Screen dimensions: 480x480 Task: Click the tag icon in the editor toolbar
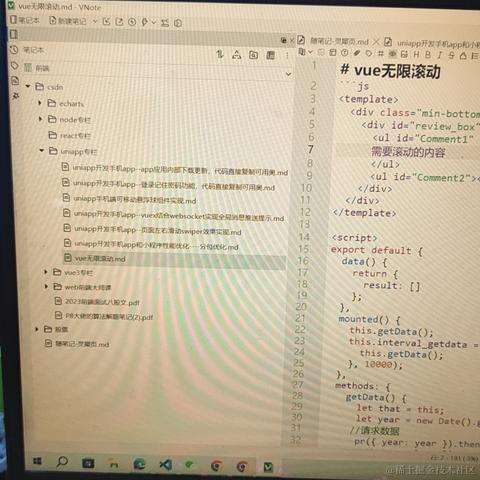pos(368,53)
